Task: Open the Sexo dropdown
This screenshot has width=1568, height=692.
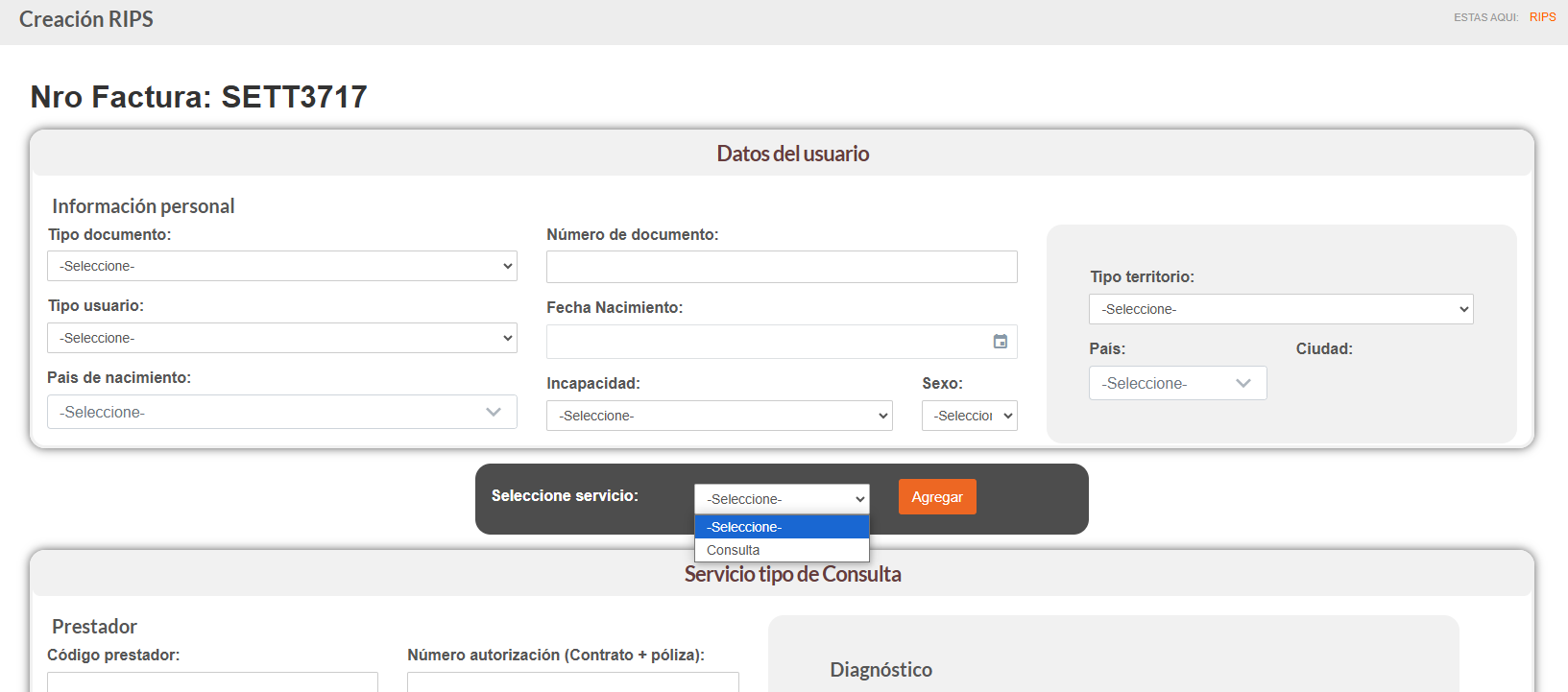Action: tap(970, 416)
